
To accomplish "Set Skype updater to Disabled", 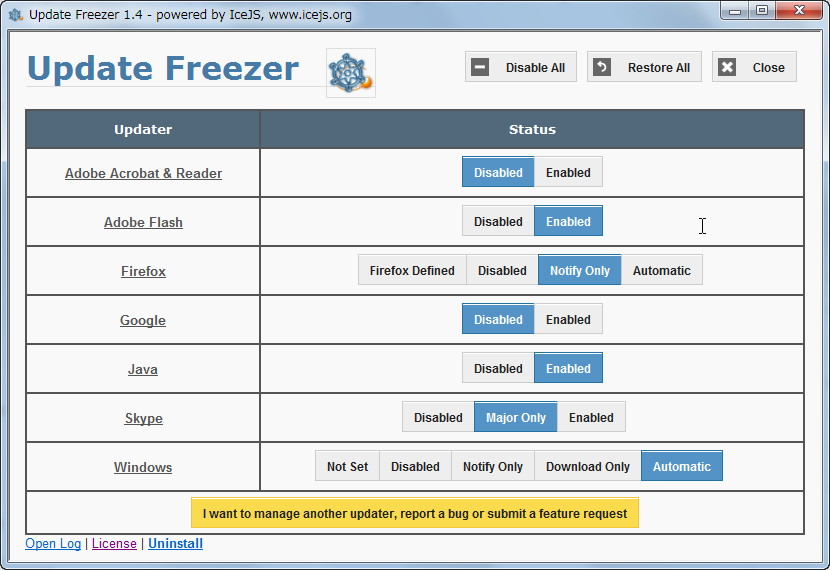I will coord(438,418).
